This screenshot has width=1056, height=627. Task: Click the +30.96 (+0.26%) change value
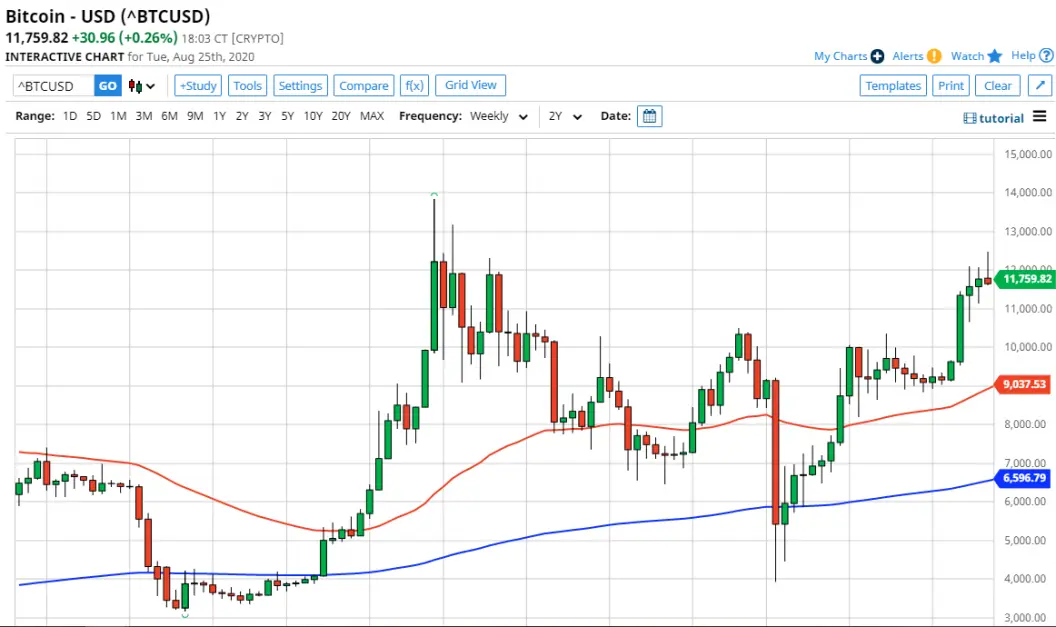pyautogui.click(x=125, y=38)
